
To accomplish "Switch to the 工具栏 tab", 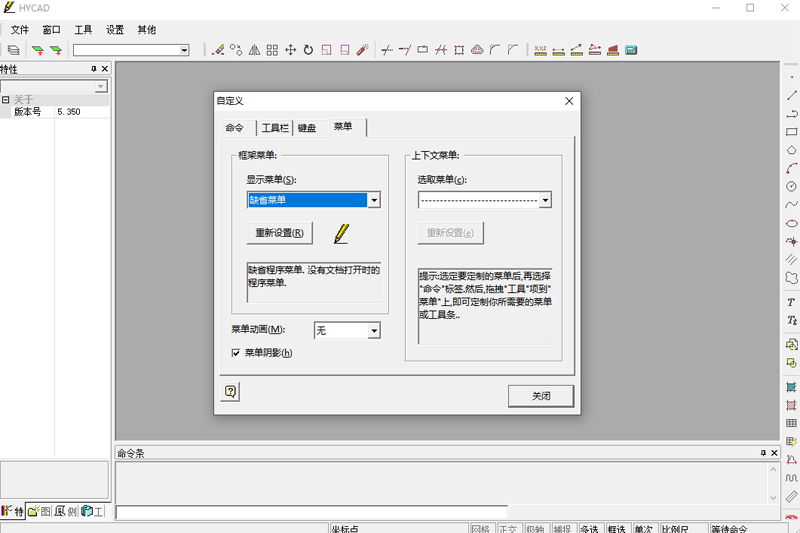I will [x=275, y=128].
